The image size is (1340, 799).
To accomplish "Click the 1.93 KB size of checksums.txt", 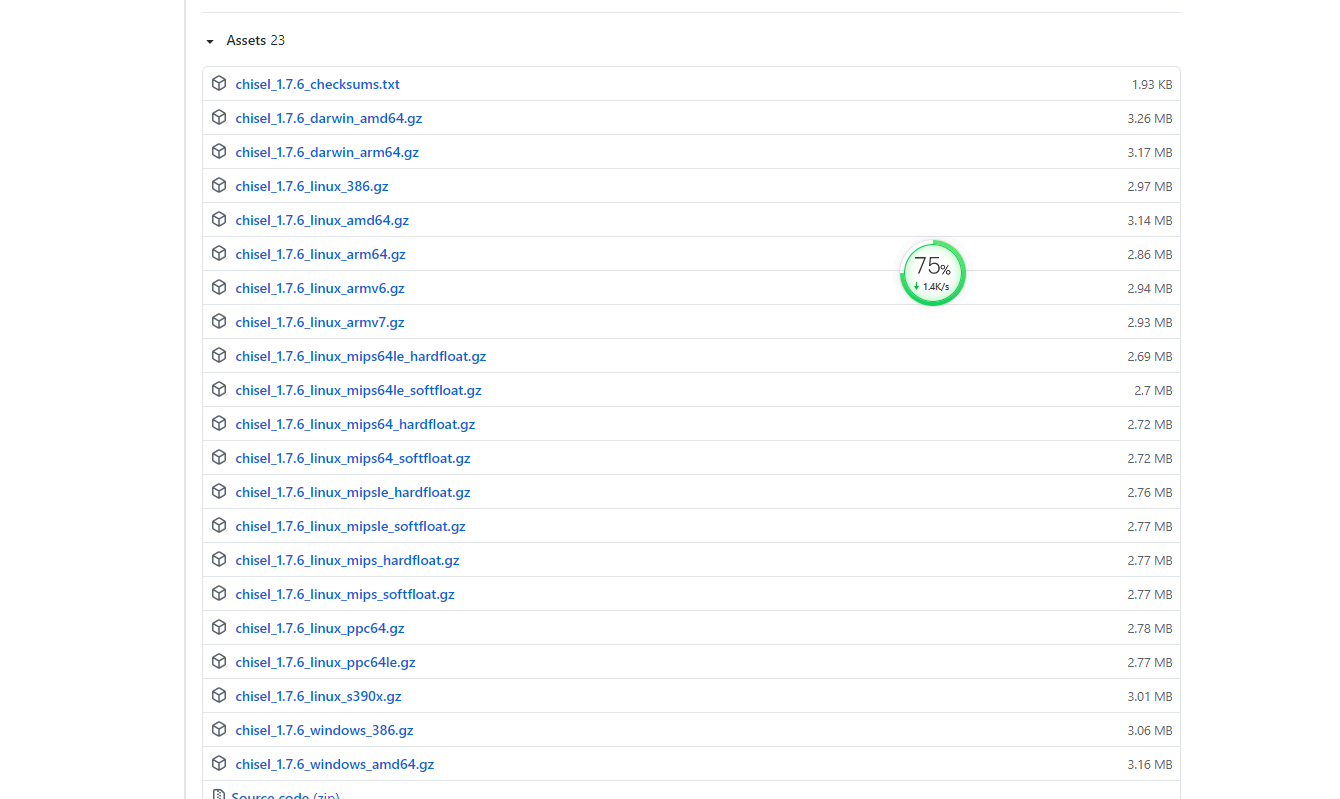I will click(x=1152, y=85).
